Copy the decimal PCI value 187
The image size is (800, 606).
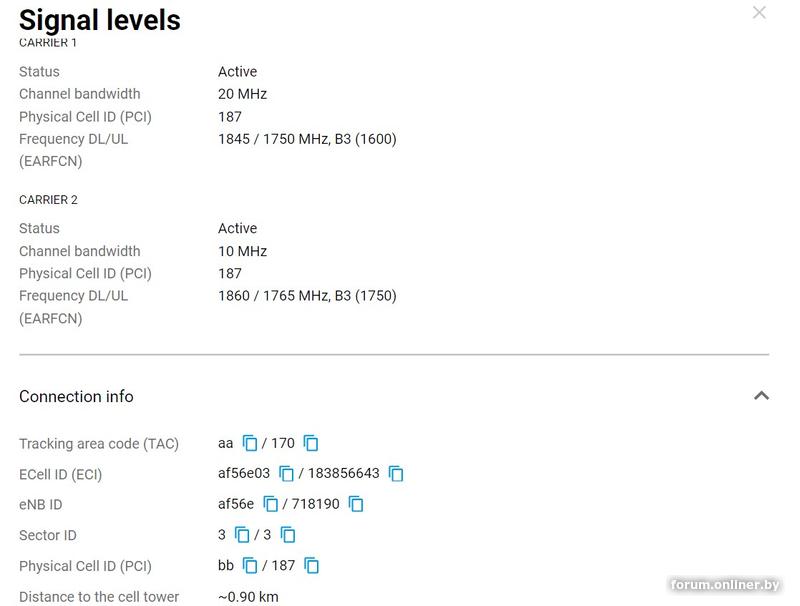(x=312, y=566)
